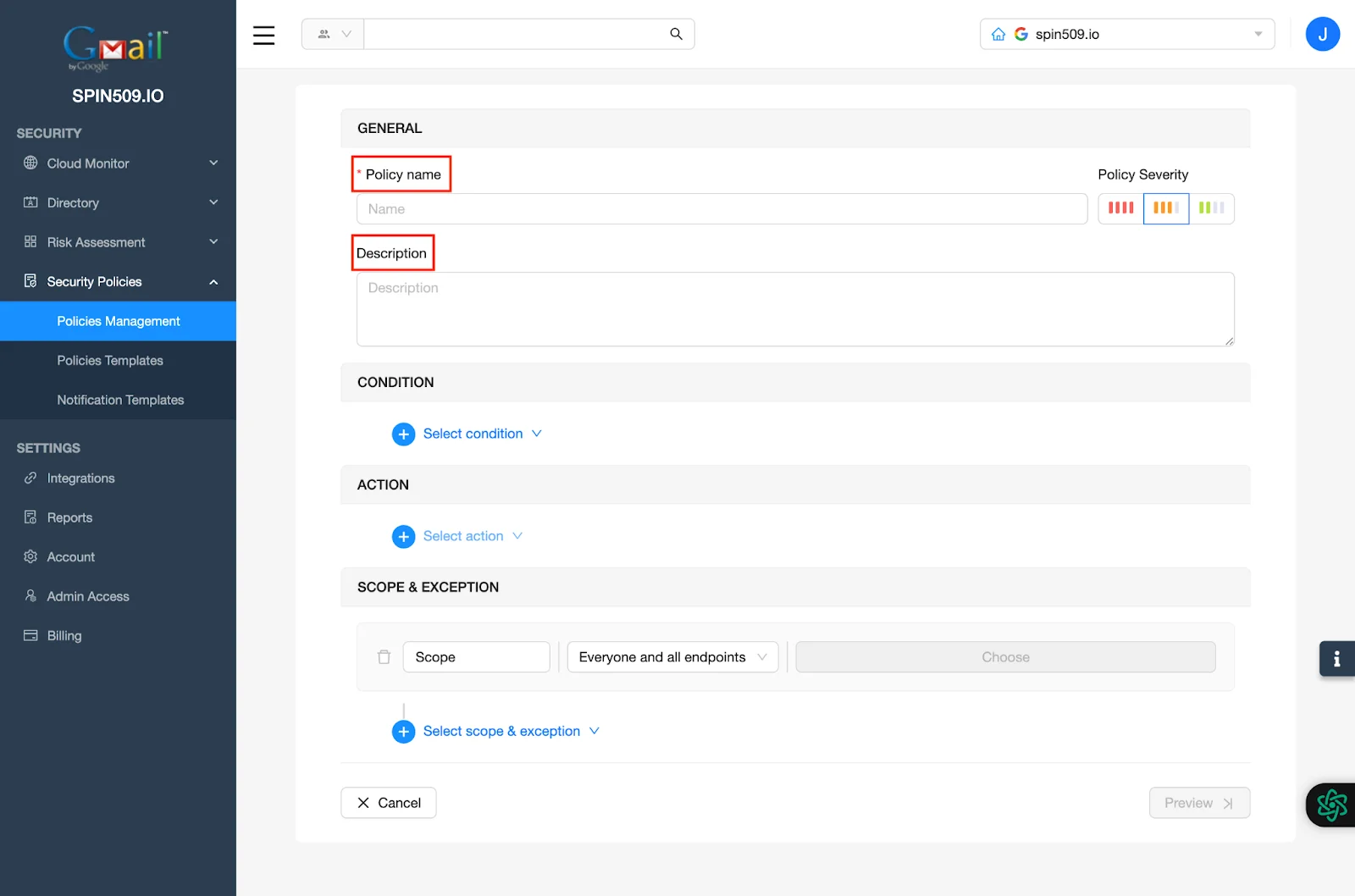1355x896 pixels.
Task: Select the low green Policy Severity level
Action: tap(1213, 208)
